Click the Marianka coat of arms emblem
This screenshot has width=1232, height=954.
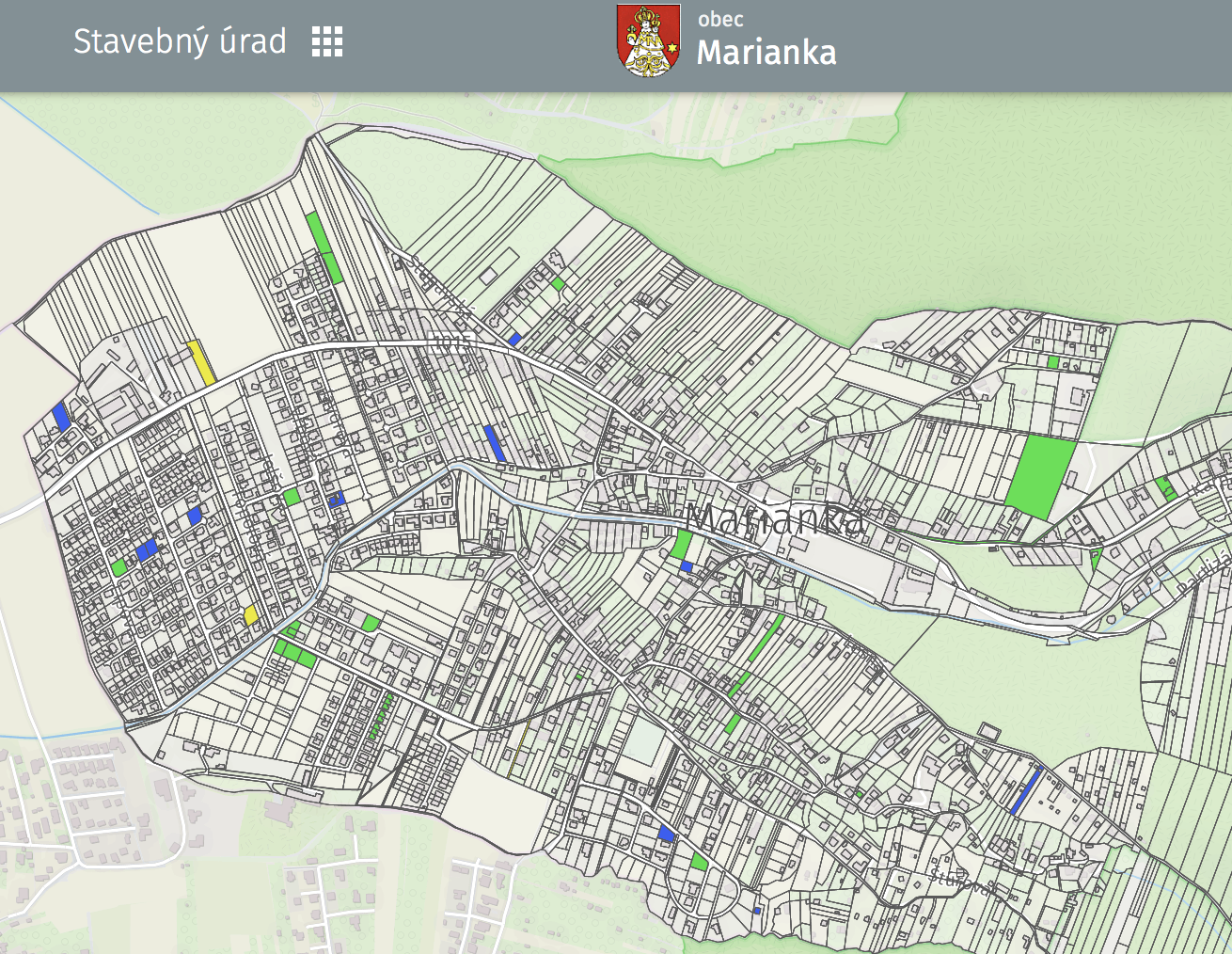(x=648, y=41)
